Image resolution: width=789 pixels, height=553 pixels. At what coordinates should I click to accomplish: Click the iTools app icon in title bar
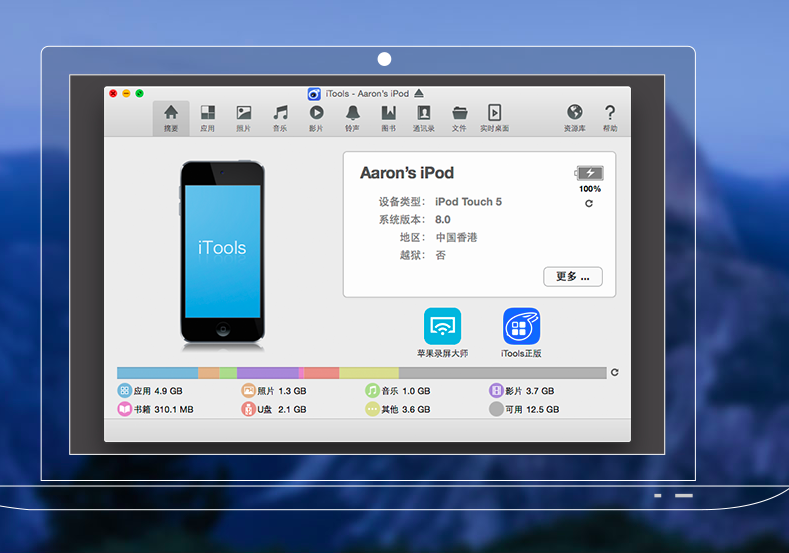click(x=314, y=94)
